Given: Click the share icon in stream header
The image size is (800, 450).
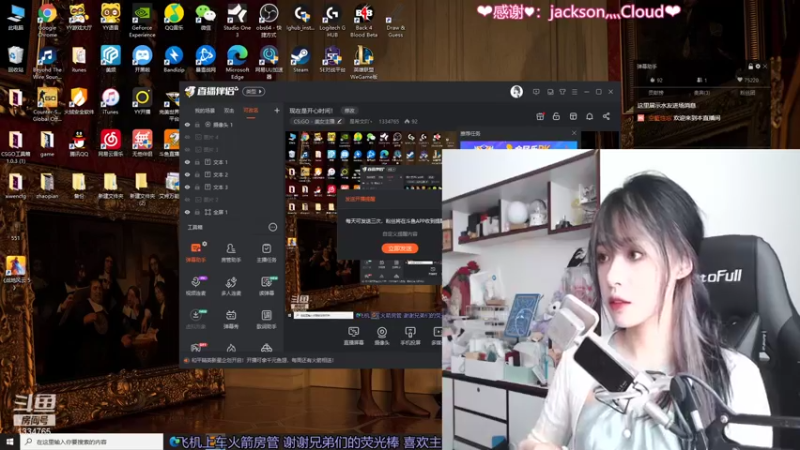Looking at the screenshot, I should click(606, 116).
